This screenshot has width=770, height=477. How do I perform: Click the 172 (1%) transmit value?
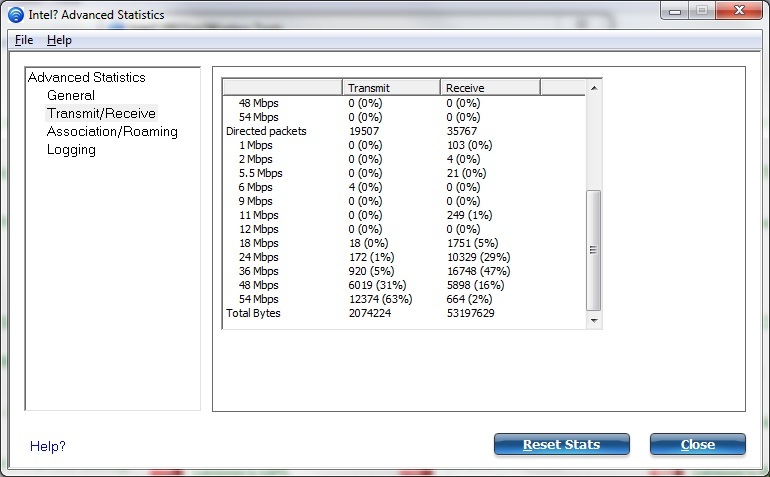point(371,257)
